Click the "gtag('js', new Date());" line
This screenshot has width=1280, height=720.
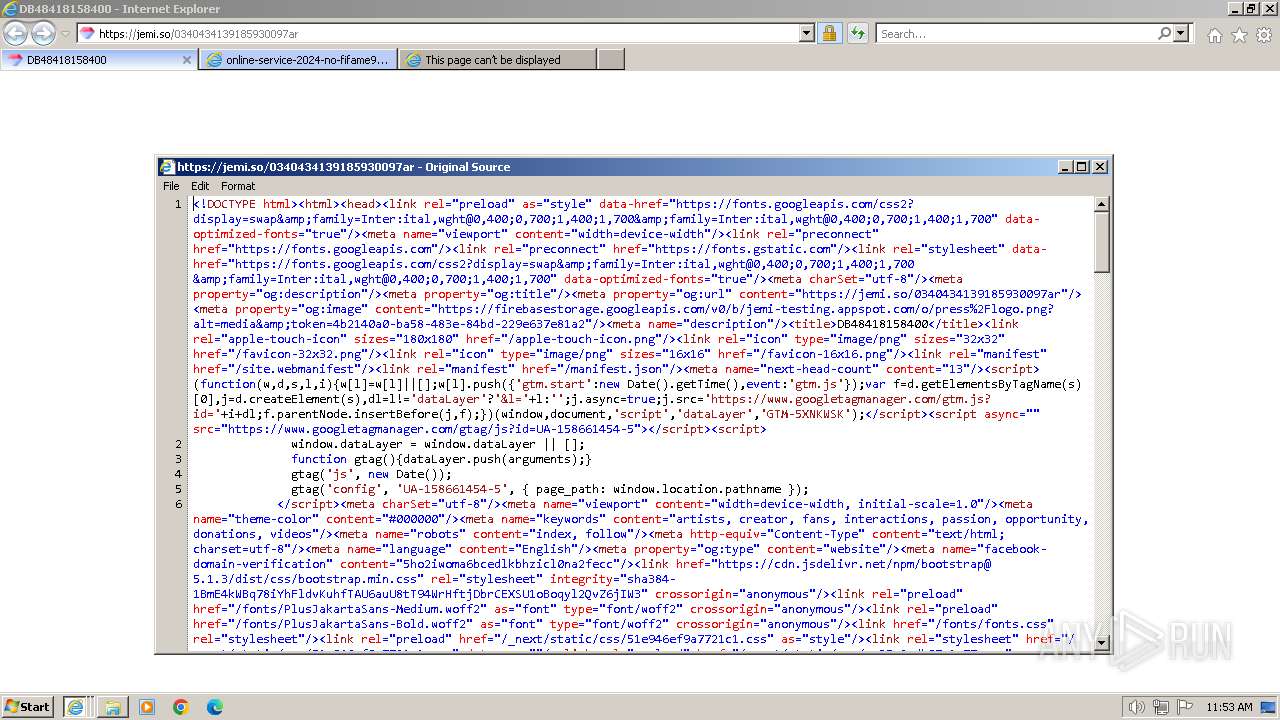[371, 474]
